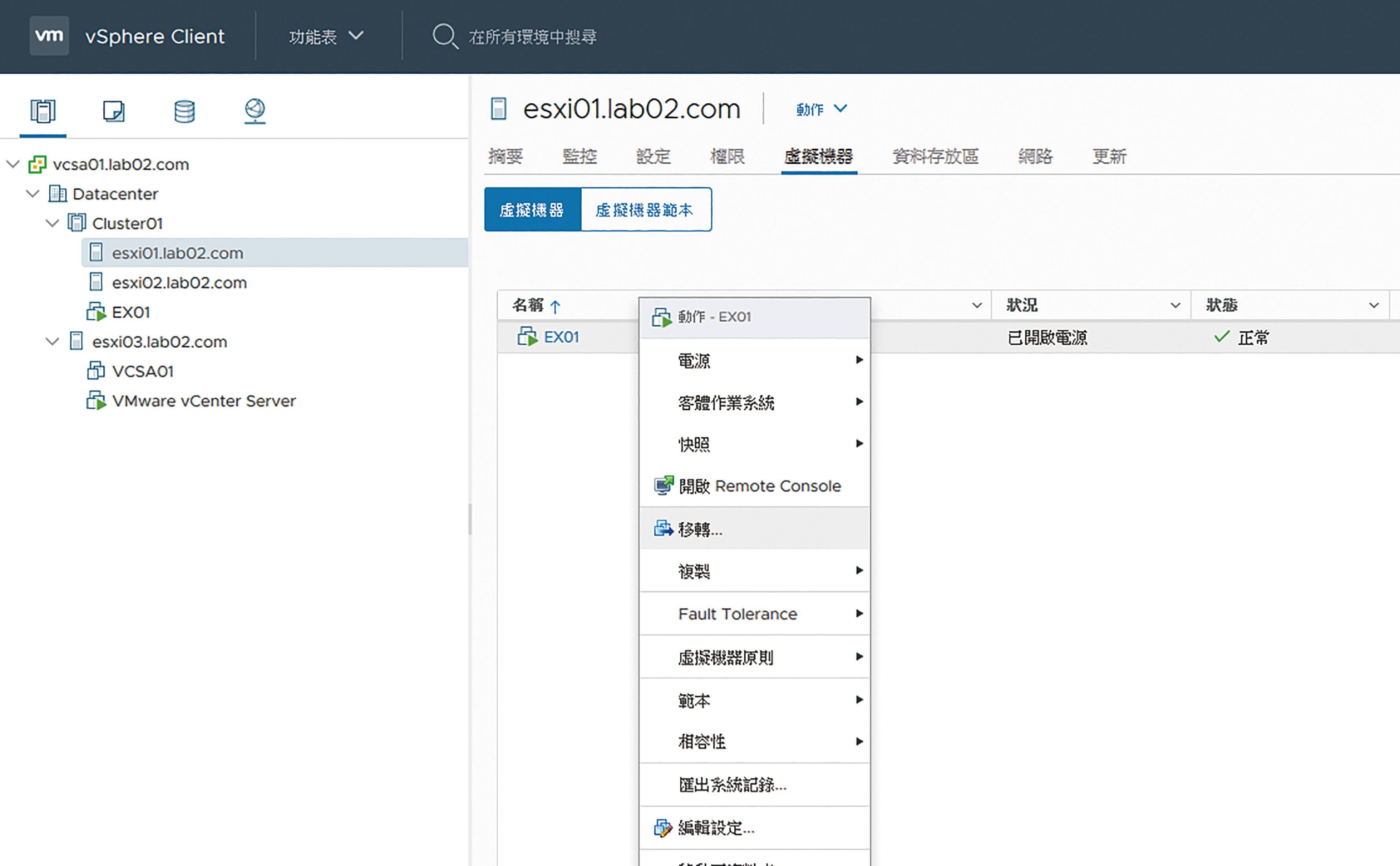Choose 開啟 Remote Console
Viewport: 1400px width, 866px height.
pyautogui.click(x=754, y=486)
